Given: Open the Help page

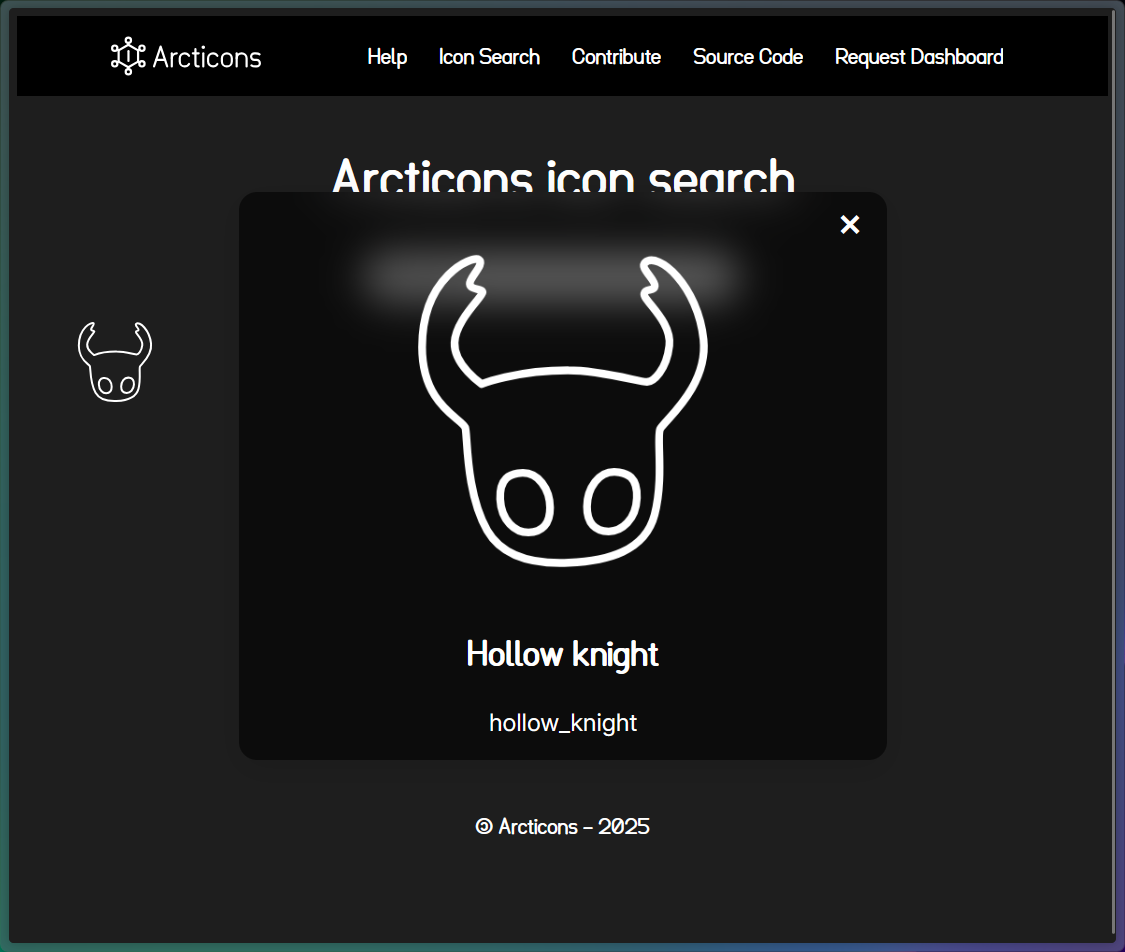Looking at the screenshot, I should [387, 57].
